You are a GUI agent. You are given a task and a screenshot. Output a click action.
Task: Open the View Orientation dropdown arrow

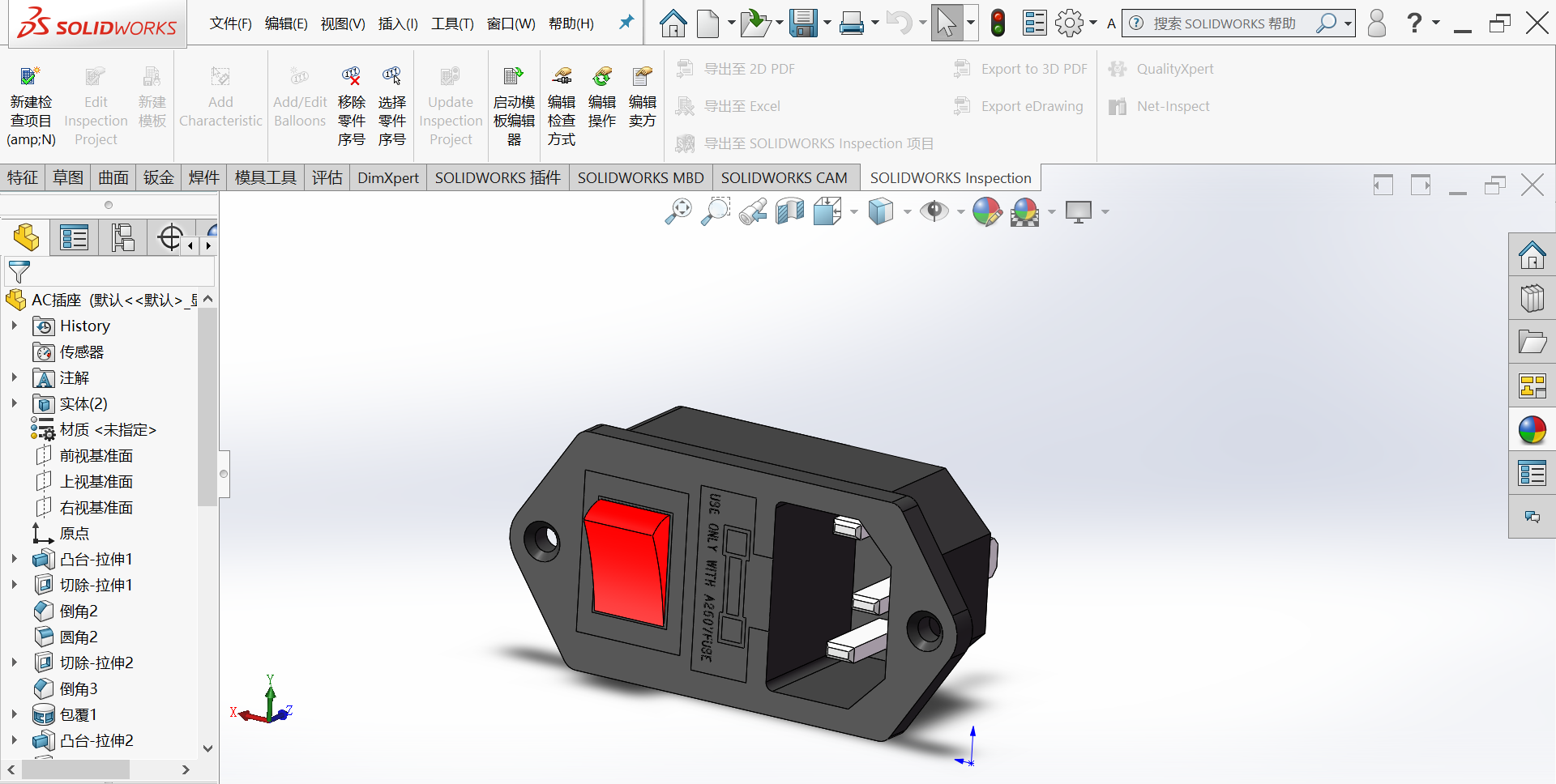pos(853,212)
